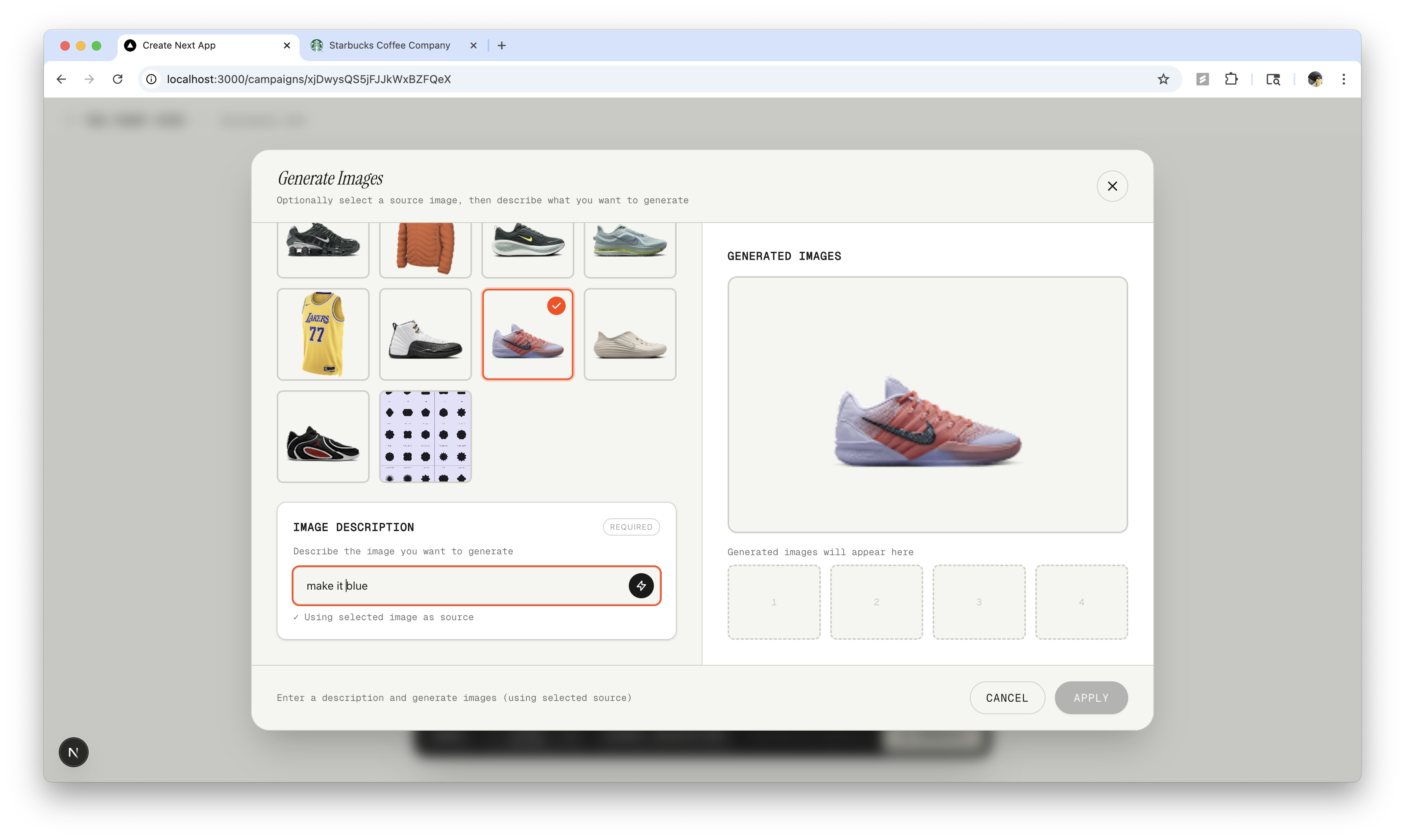Click the site information icon in address bar
Viewport: 1405px width, 840px height.
(x=152, y=79)
